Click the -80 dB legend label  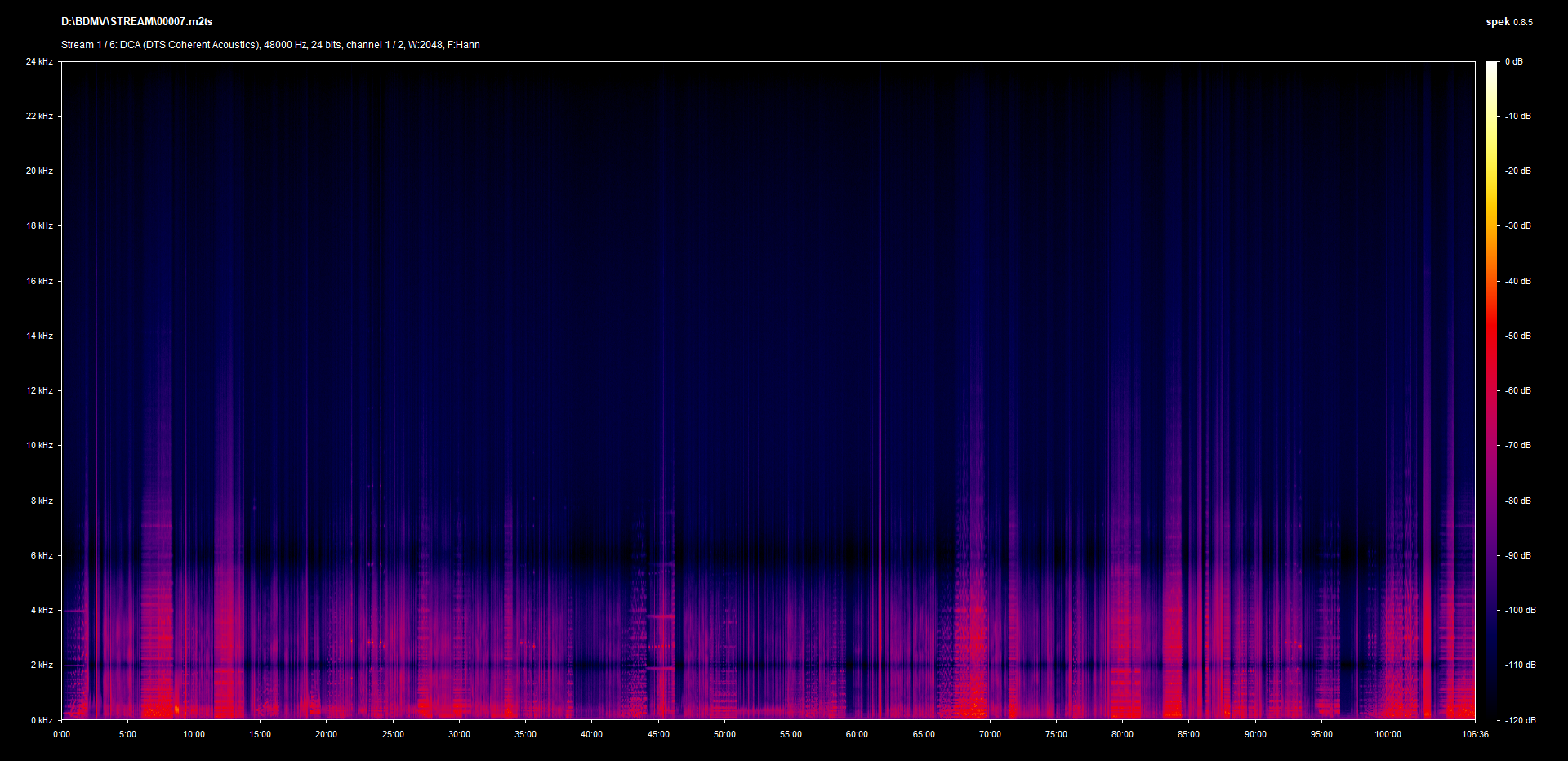pyautogui.click(x=1518, y=501)
